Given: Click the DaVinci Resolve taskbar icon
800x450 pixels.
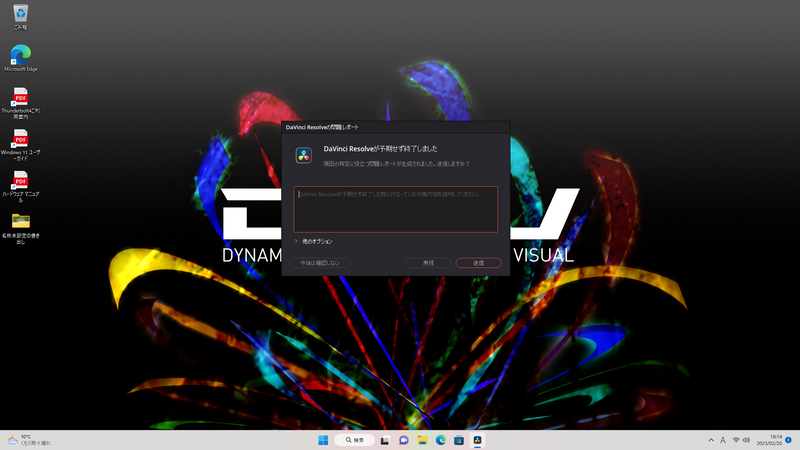Looking at the screenshot, I should pyautogui.click(x=477, y=440).
